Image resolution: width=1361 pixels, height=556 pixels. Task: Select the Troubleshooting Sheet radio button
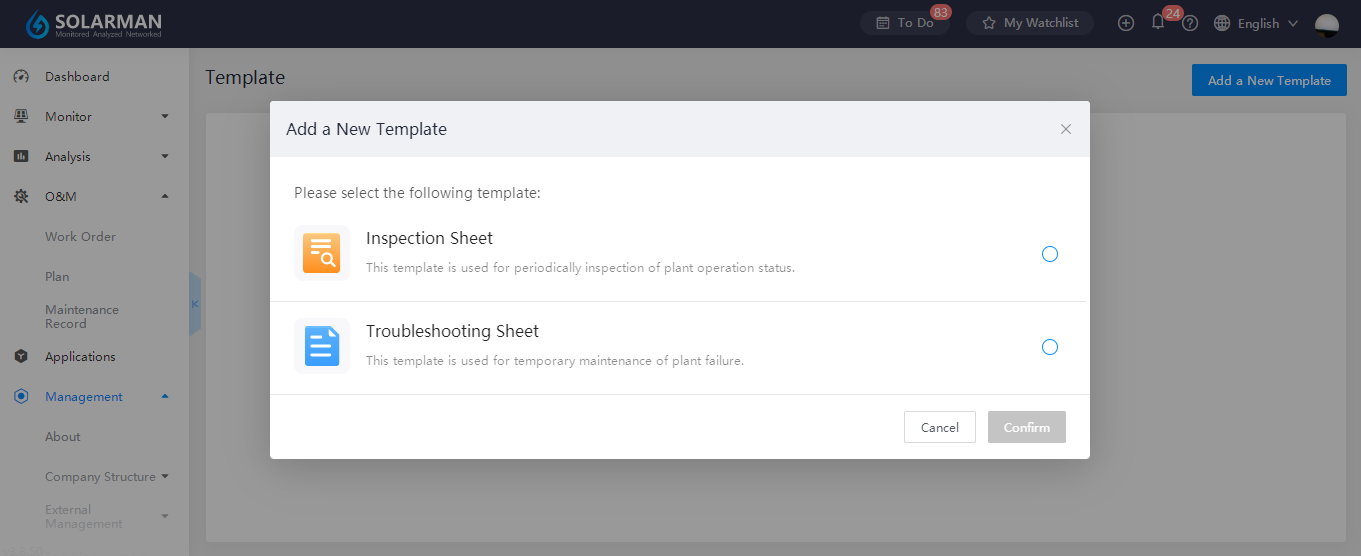1050,347
